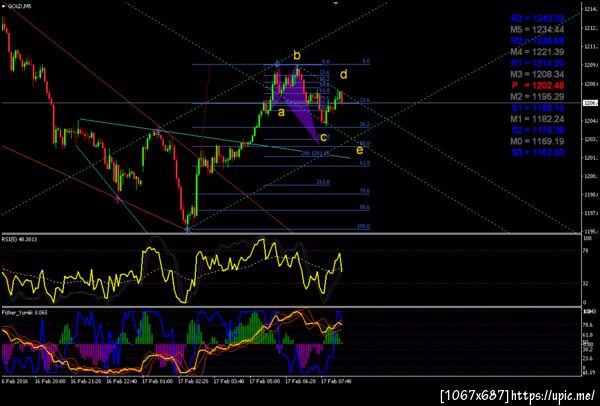600x406 pixels.
Task: Select the magenta star marker on lower trendline
Action: click(118, 199)
